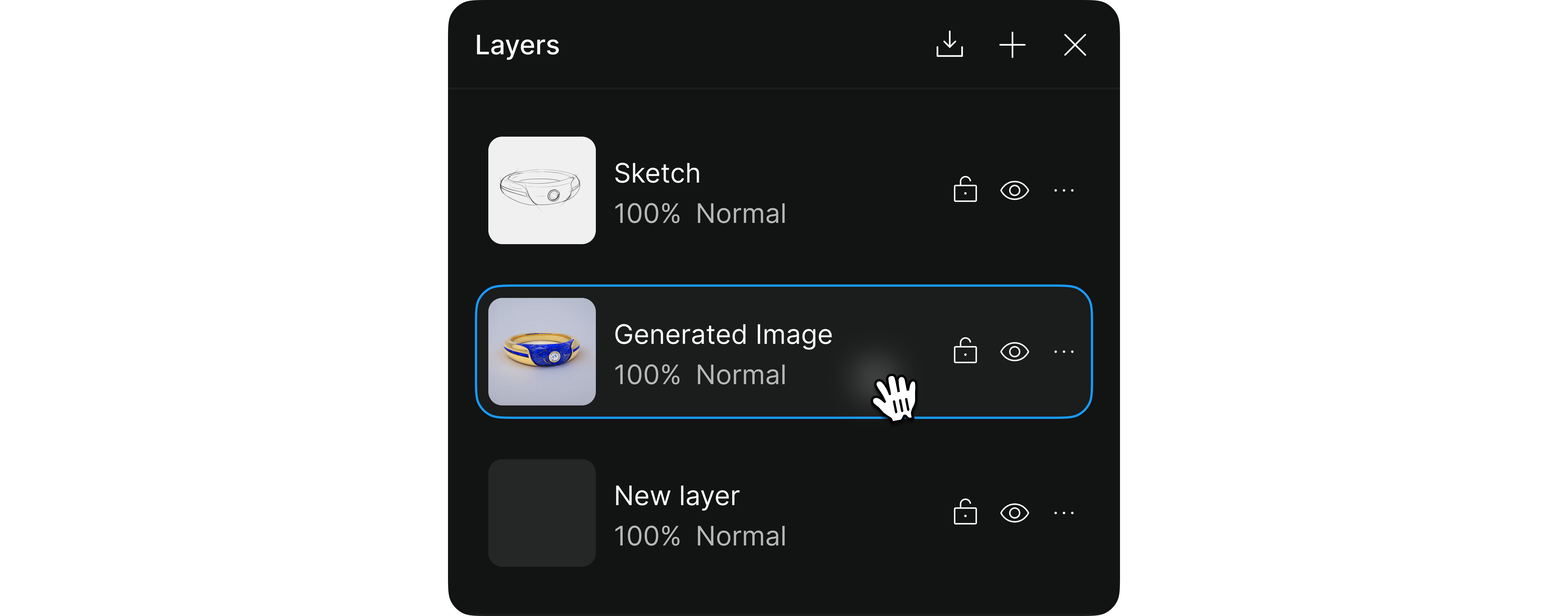Hide the New layer with eye icon
1568x616 pixels.
coord(1015,513)
